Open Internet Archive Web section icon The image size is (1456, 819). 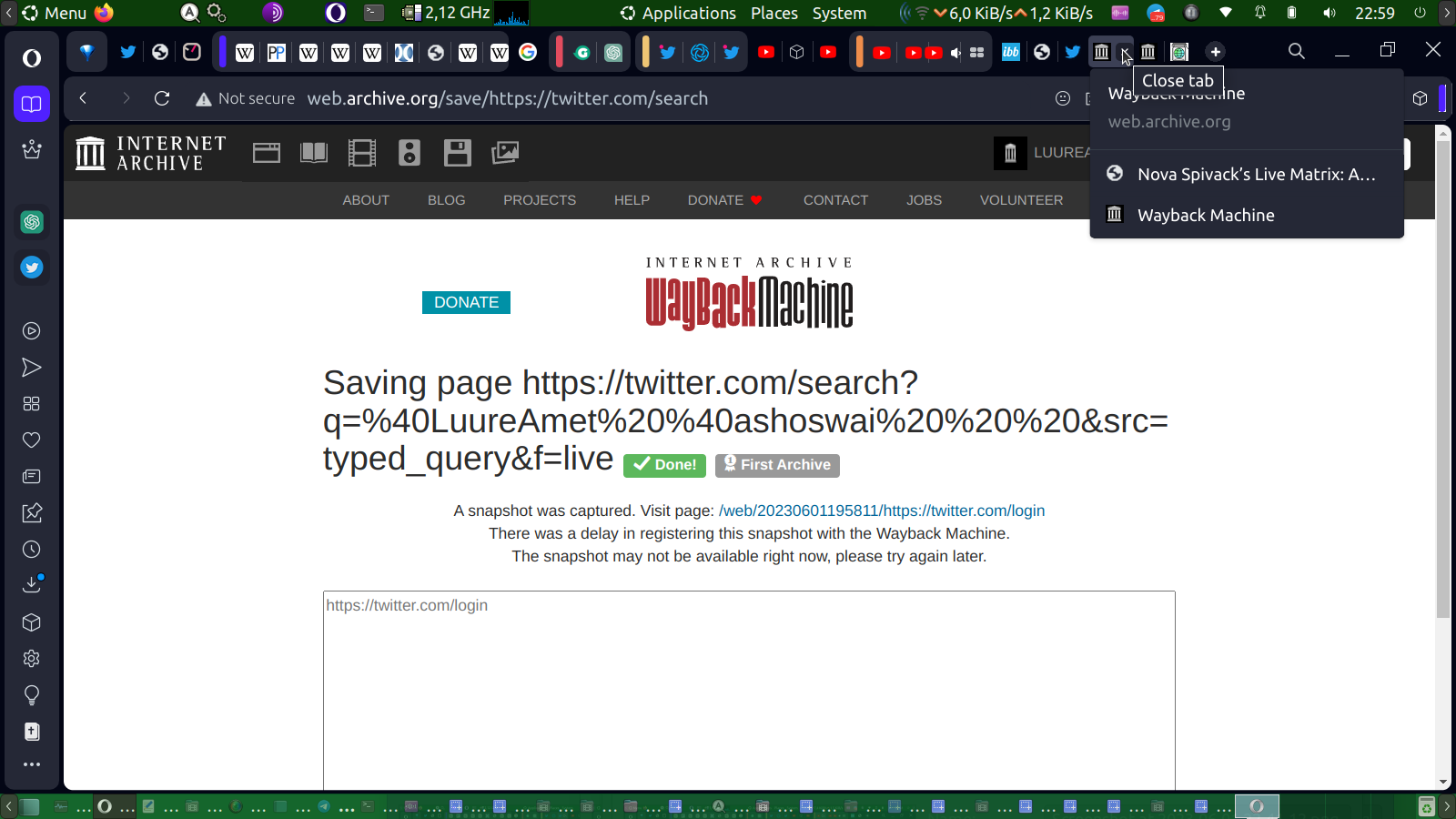(x=267, y=153)
